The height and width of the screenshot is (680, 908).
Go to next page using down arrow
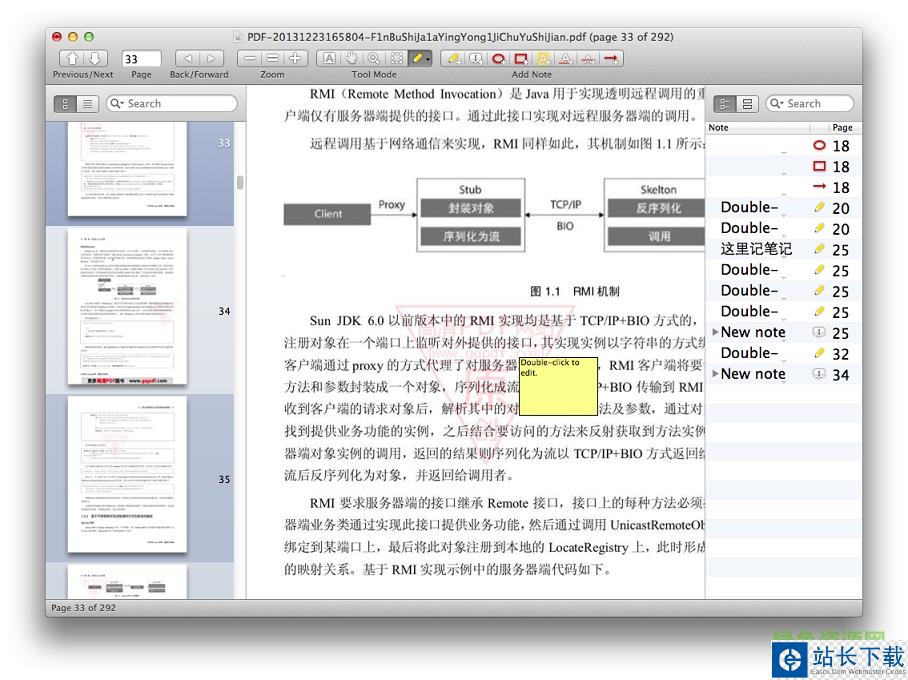(94, 59)
